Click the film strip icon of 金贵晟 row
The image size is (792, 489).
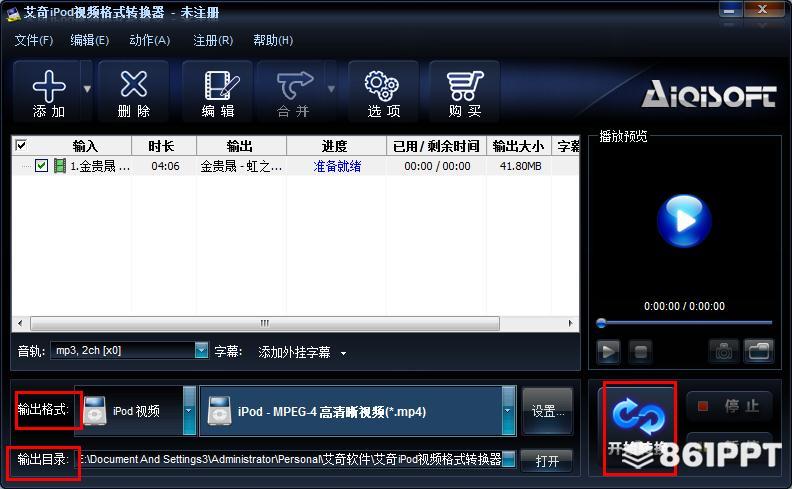point(60,166)
